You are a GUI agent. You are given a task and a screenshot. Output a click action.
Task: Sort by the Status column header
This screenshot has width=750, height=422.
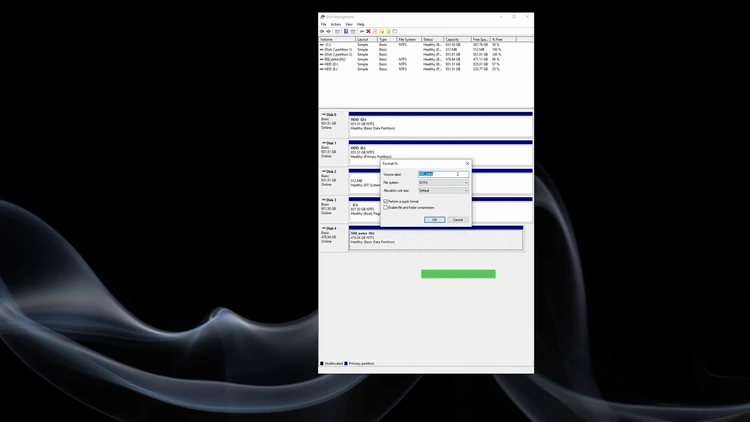432,39
